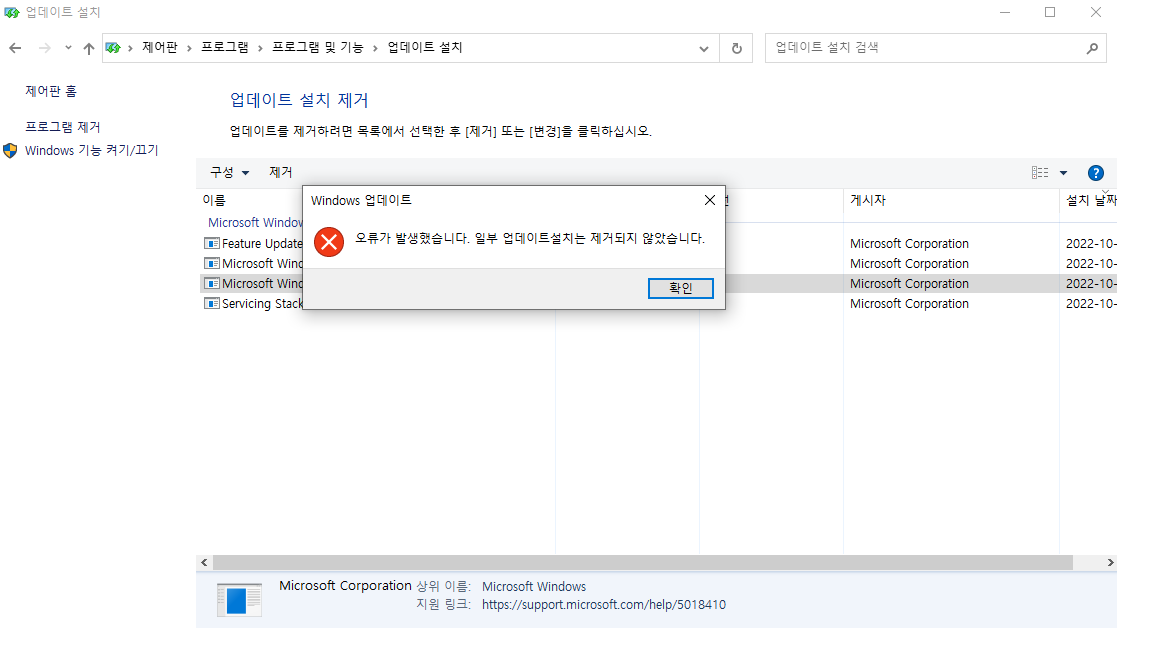The image size is (1152, 648).
Task: Sort by the 이름 column header
Action: 214,200
